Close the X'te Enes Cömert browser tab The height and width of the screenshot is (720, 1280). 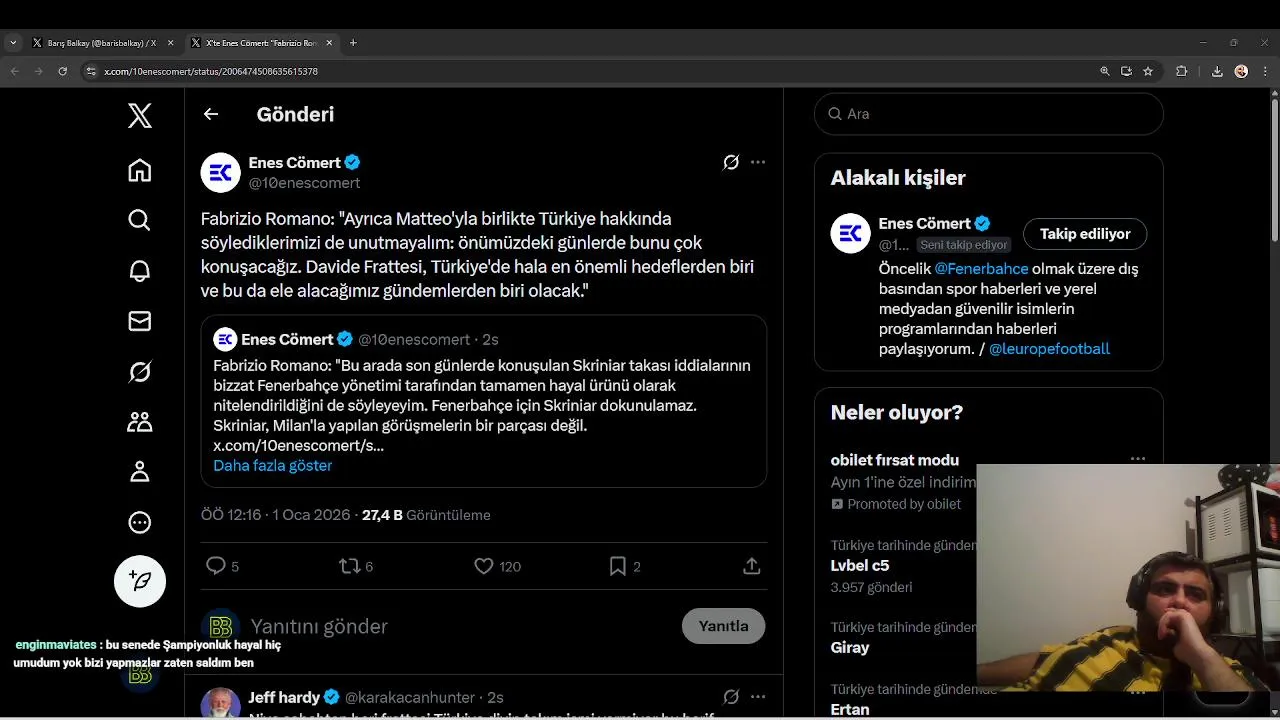[x=329, y=43]
